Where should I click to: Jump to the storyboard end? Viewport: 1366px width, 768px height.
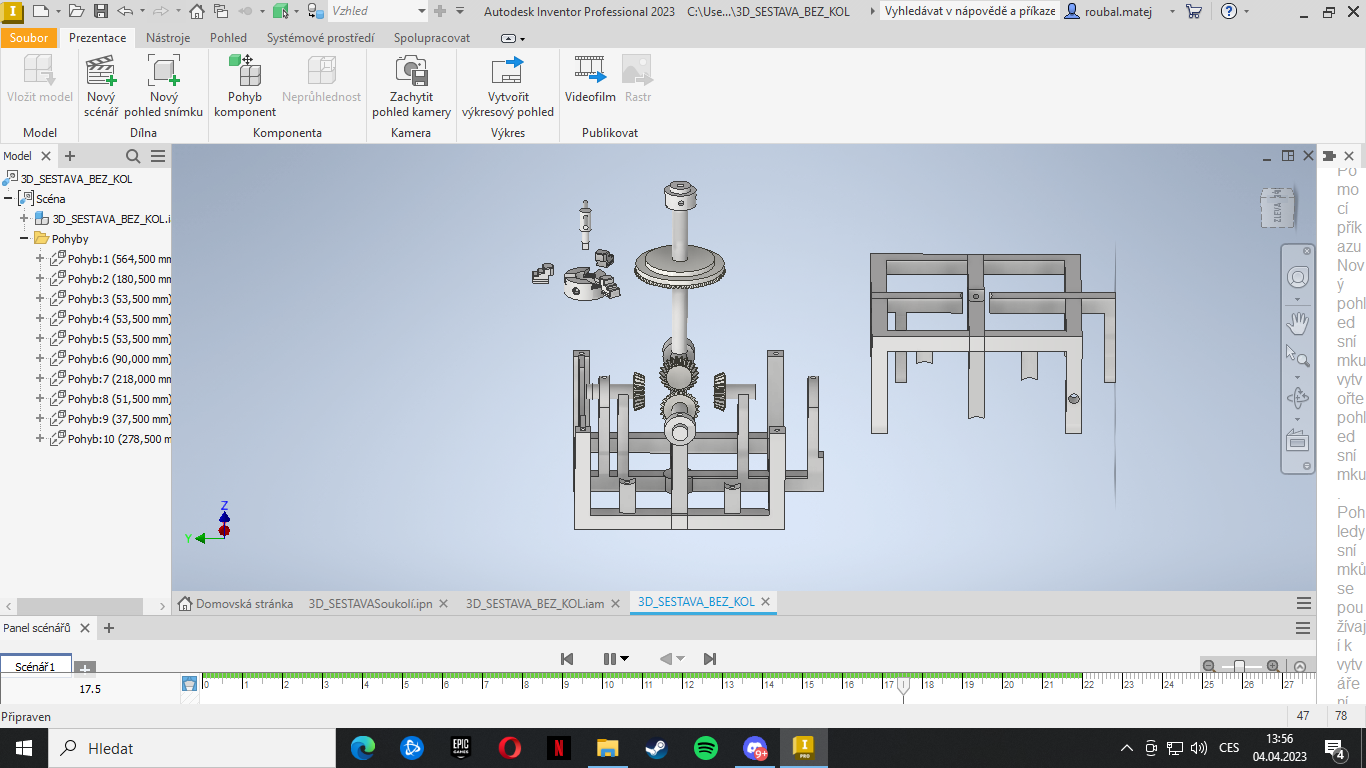click(x=710, y=658)
